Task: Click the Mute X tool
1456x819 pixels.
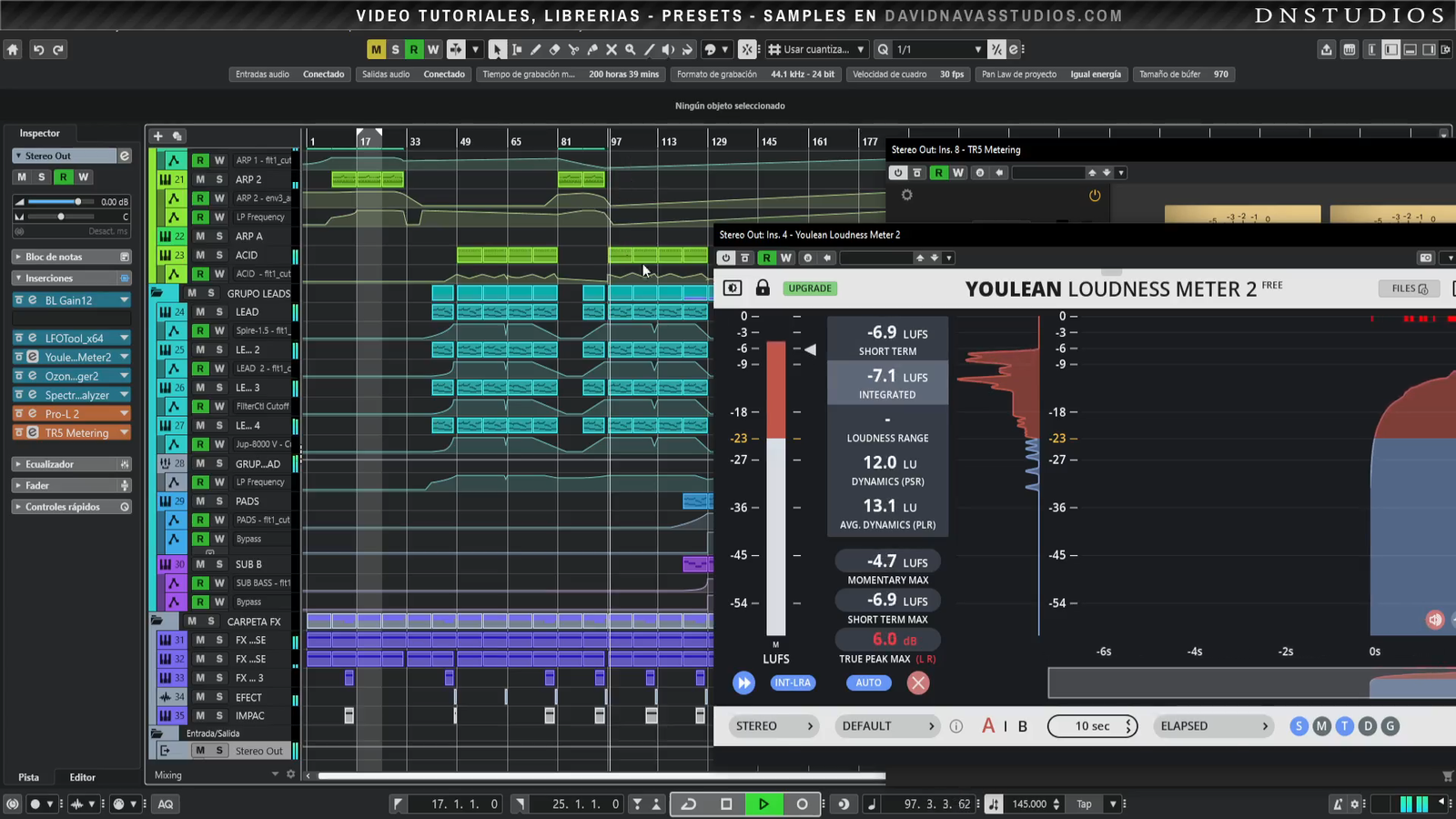Action: coord(612,50)
